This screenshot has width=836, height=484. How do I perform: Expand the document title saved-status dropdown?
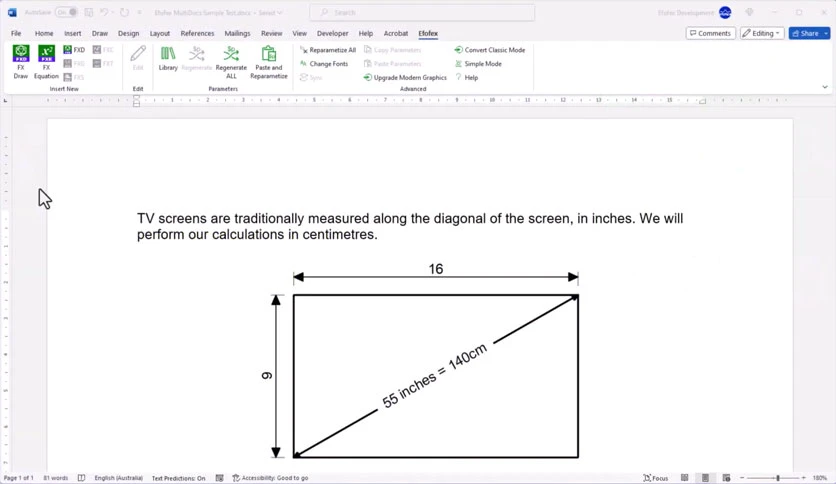pyautogui.click(x=279, y=12)
